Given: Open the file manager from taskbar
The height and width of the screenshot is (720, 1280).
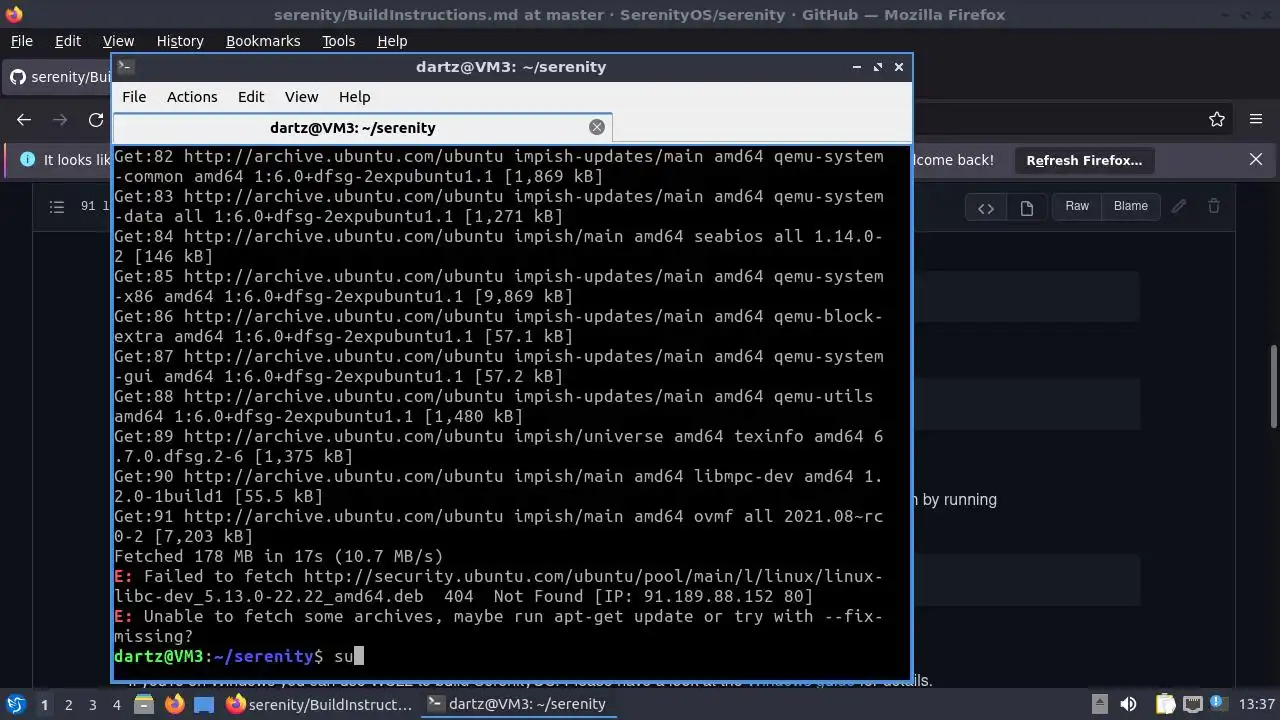Looking at the screenshot, I should coord(144,704).
